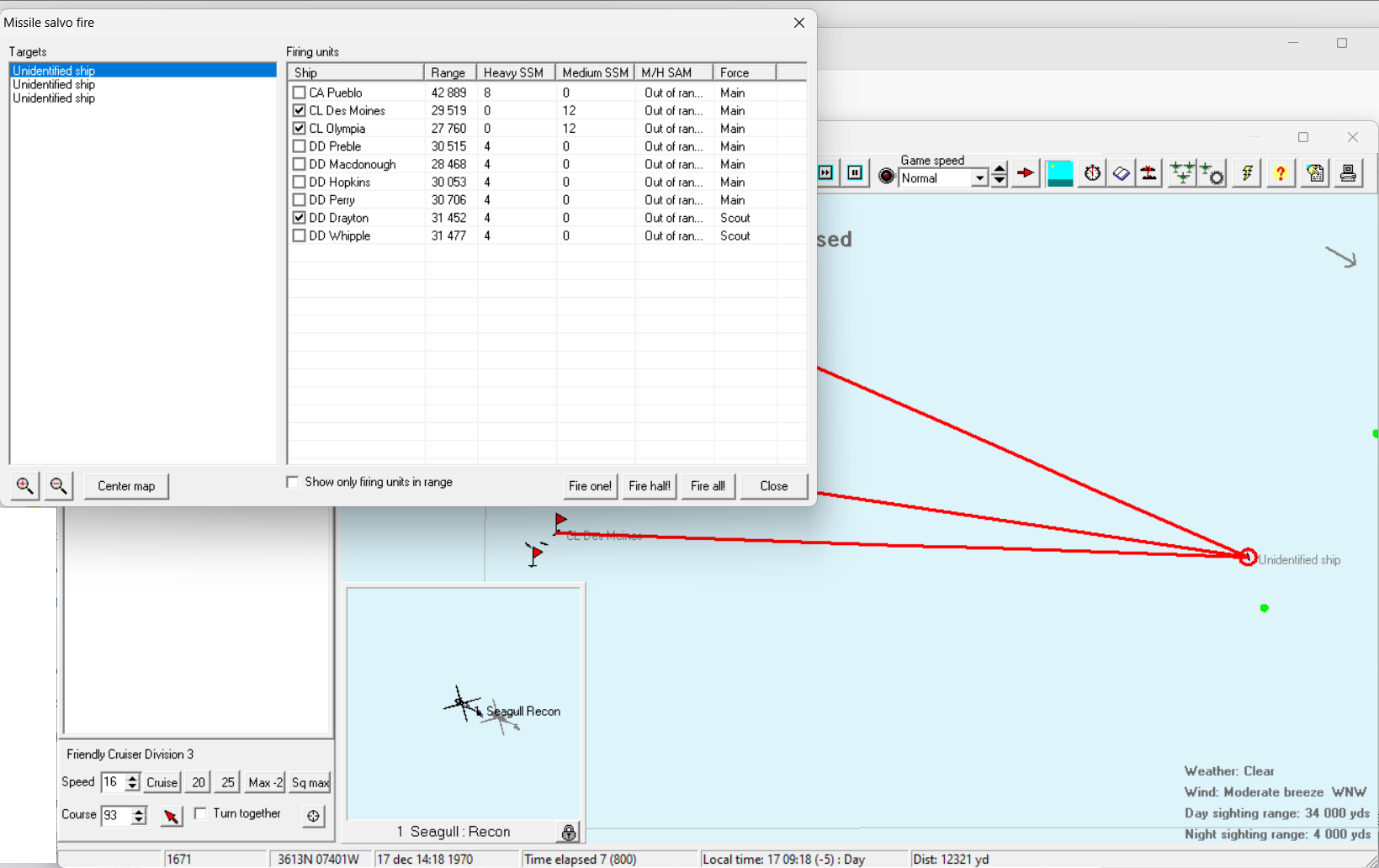Image resolution: width=1379 pixels, height=868 pixels.
Task: Click the lightning bolt toolbar icon
Action: 1247,173
